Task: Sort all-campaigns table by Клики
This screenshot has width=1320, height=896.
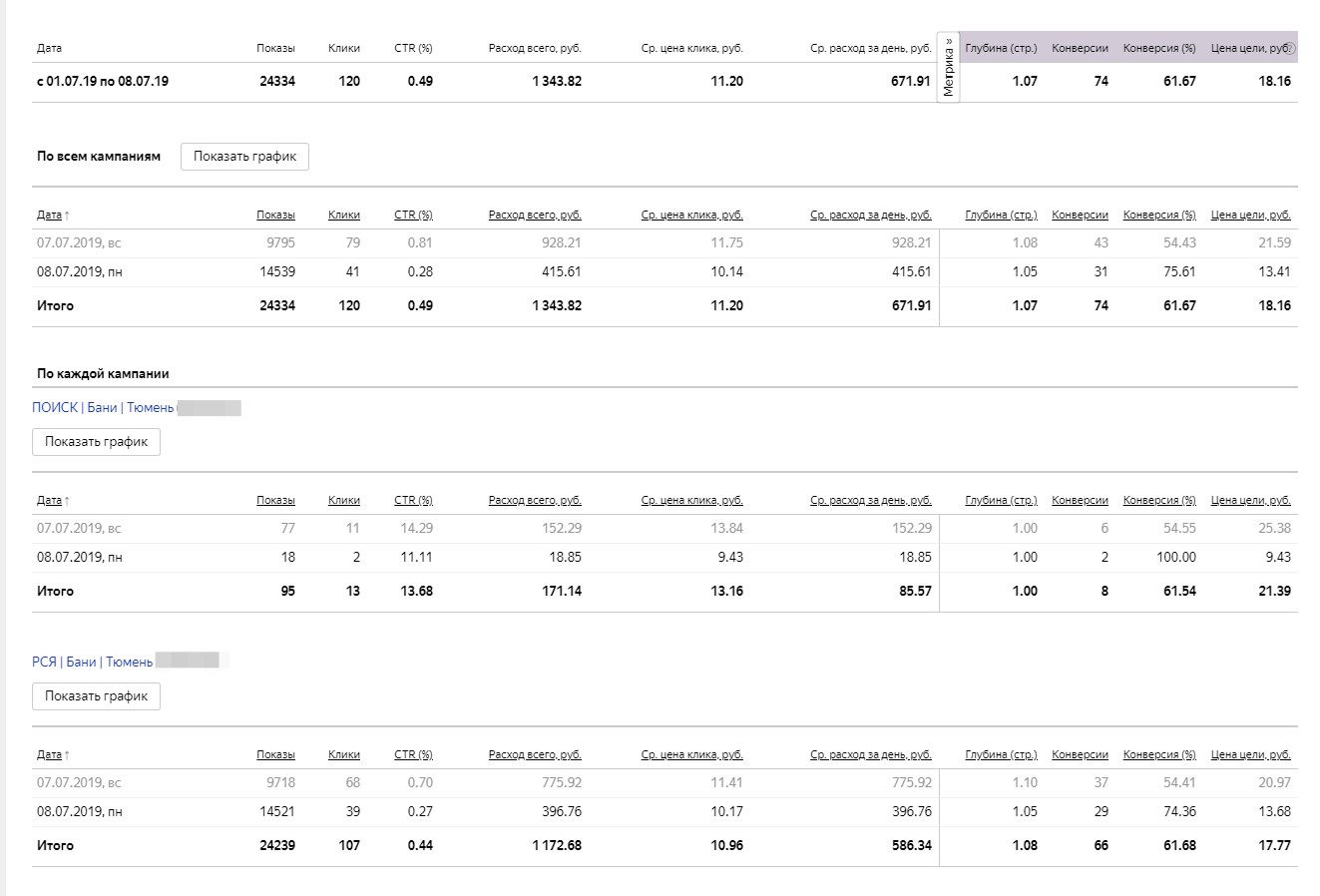Action: [x=343, y=216]
